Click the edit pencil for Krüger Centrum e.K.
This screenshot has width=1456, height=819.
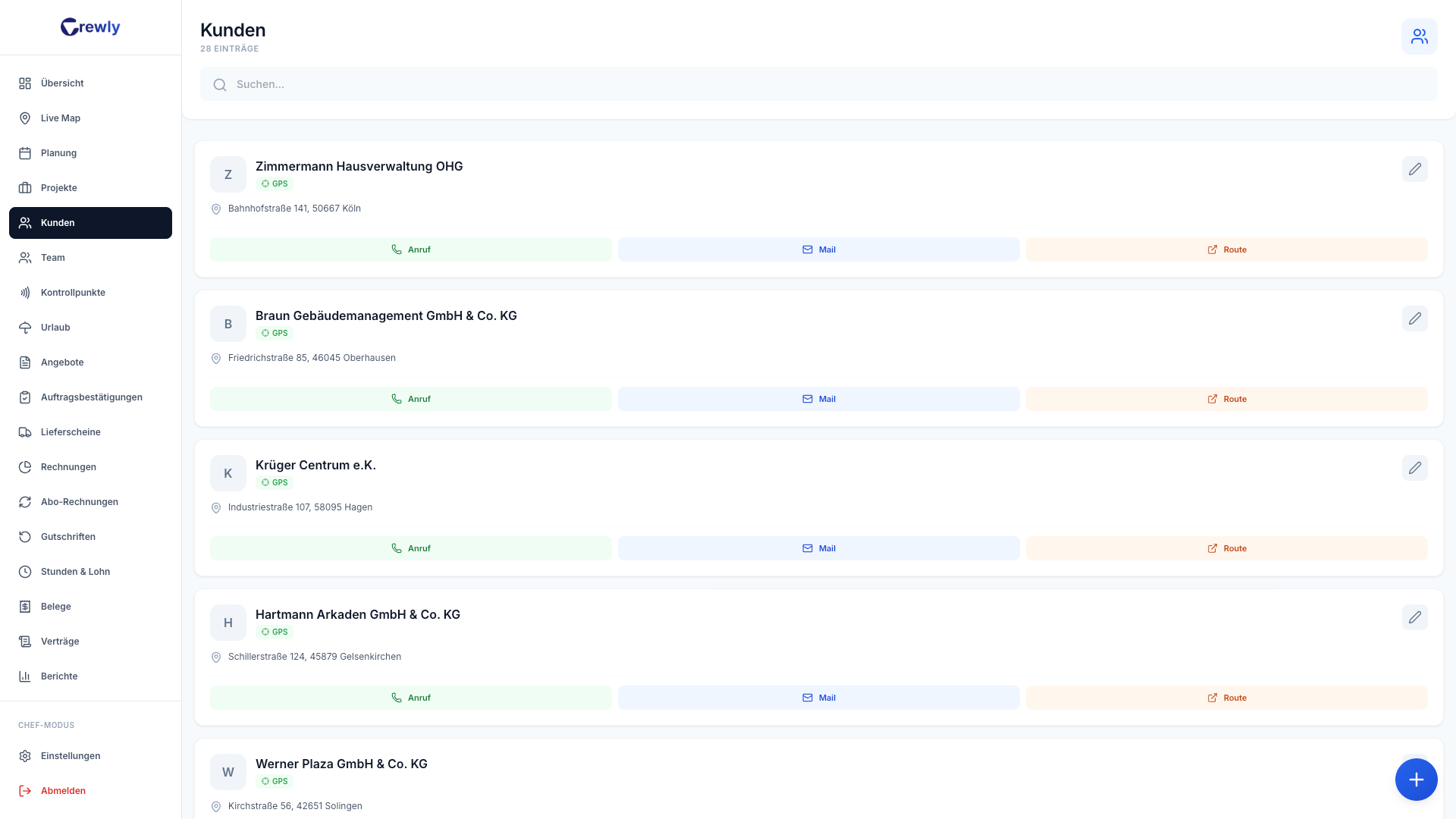[x=1414, y=468]
